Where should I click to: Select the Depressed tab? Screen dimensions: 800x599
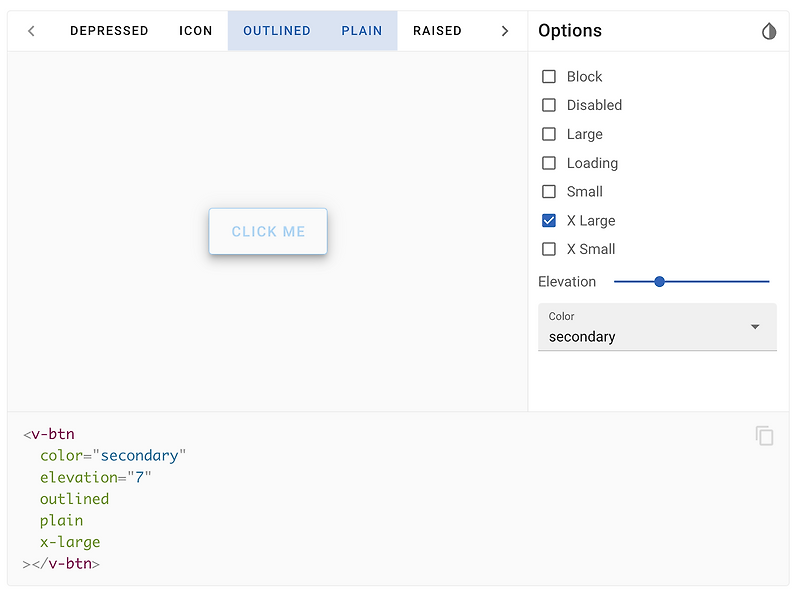tap(109, 31)
